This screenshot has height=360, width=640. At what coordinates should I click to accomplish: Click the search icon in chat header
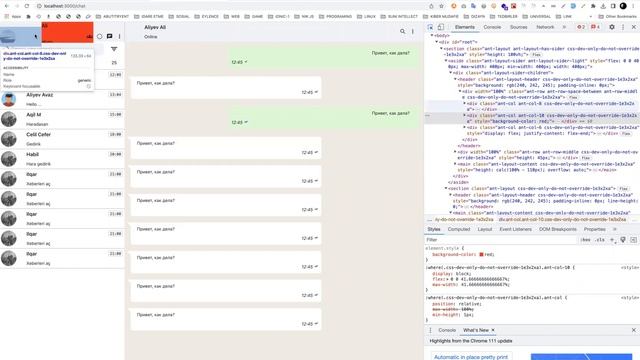coord(402,31)
